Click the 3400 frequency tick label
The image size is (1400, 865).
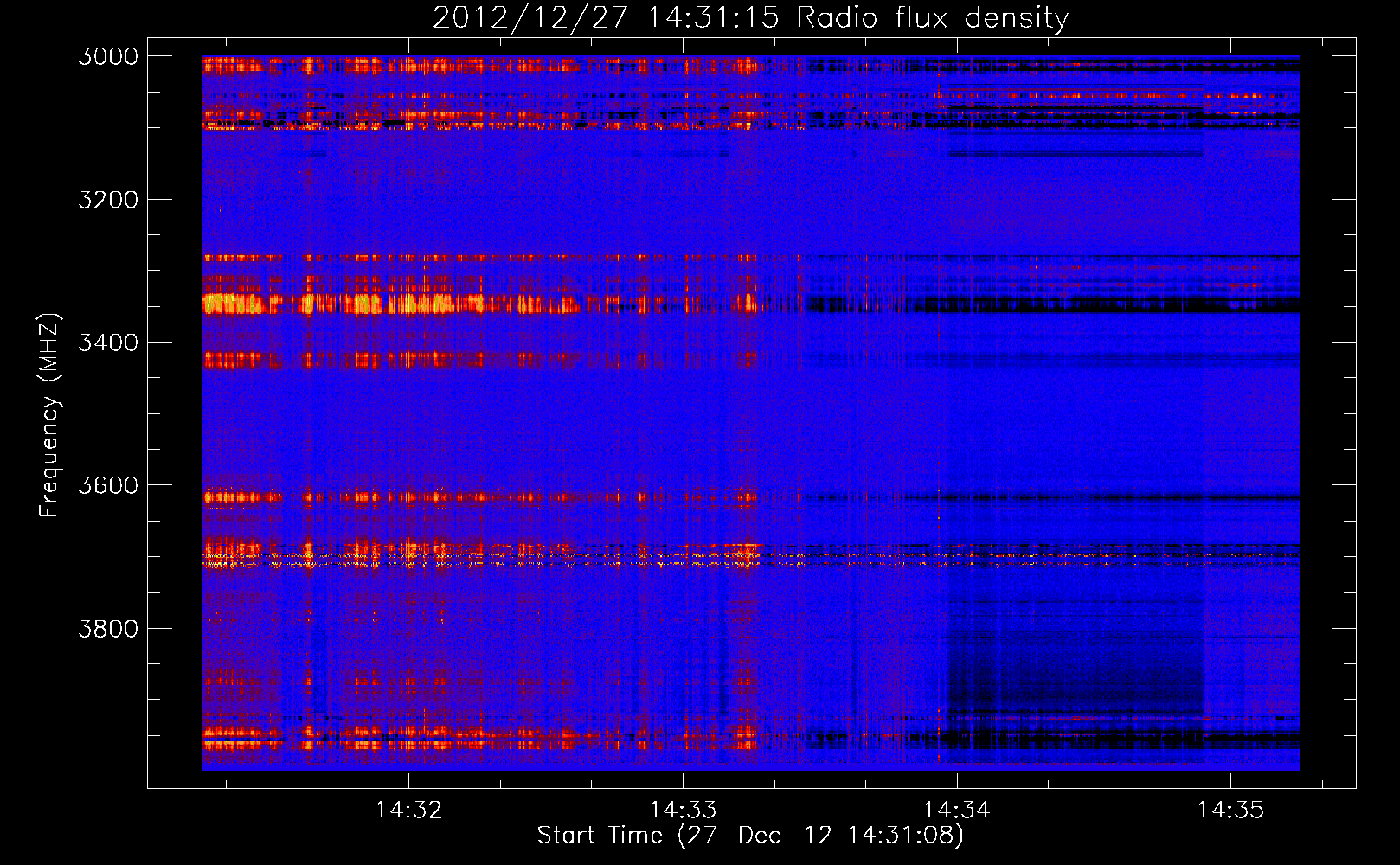pyautogui.click(x=108, y=343)
